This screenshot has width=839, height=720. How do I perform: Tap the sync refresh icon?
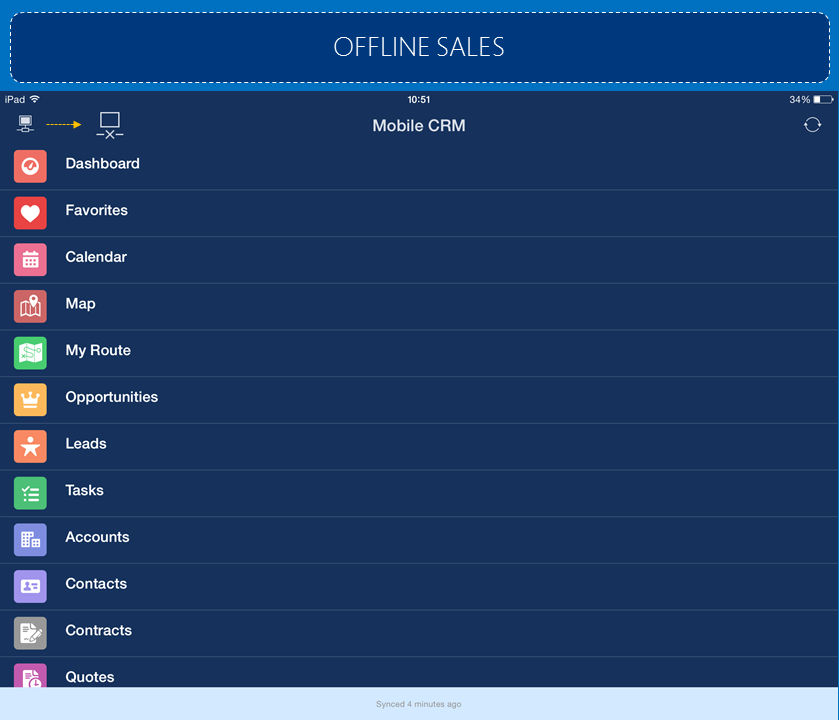812,125
